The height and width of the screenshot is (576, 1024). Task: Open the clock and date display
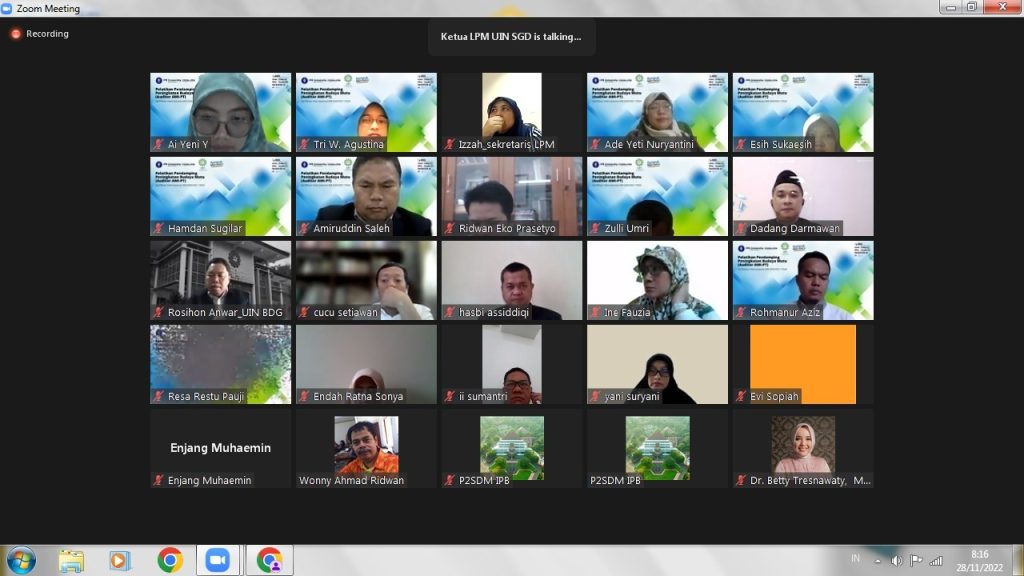coord(979,560)
